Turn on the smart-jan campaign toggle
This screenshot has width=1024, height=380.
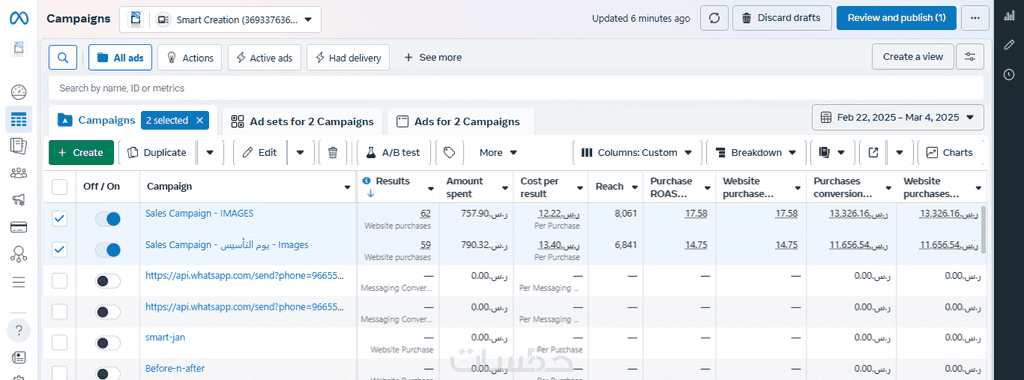108,343
